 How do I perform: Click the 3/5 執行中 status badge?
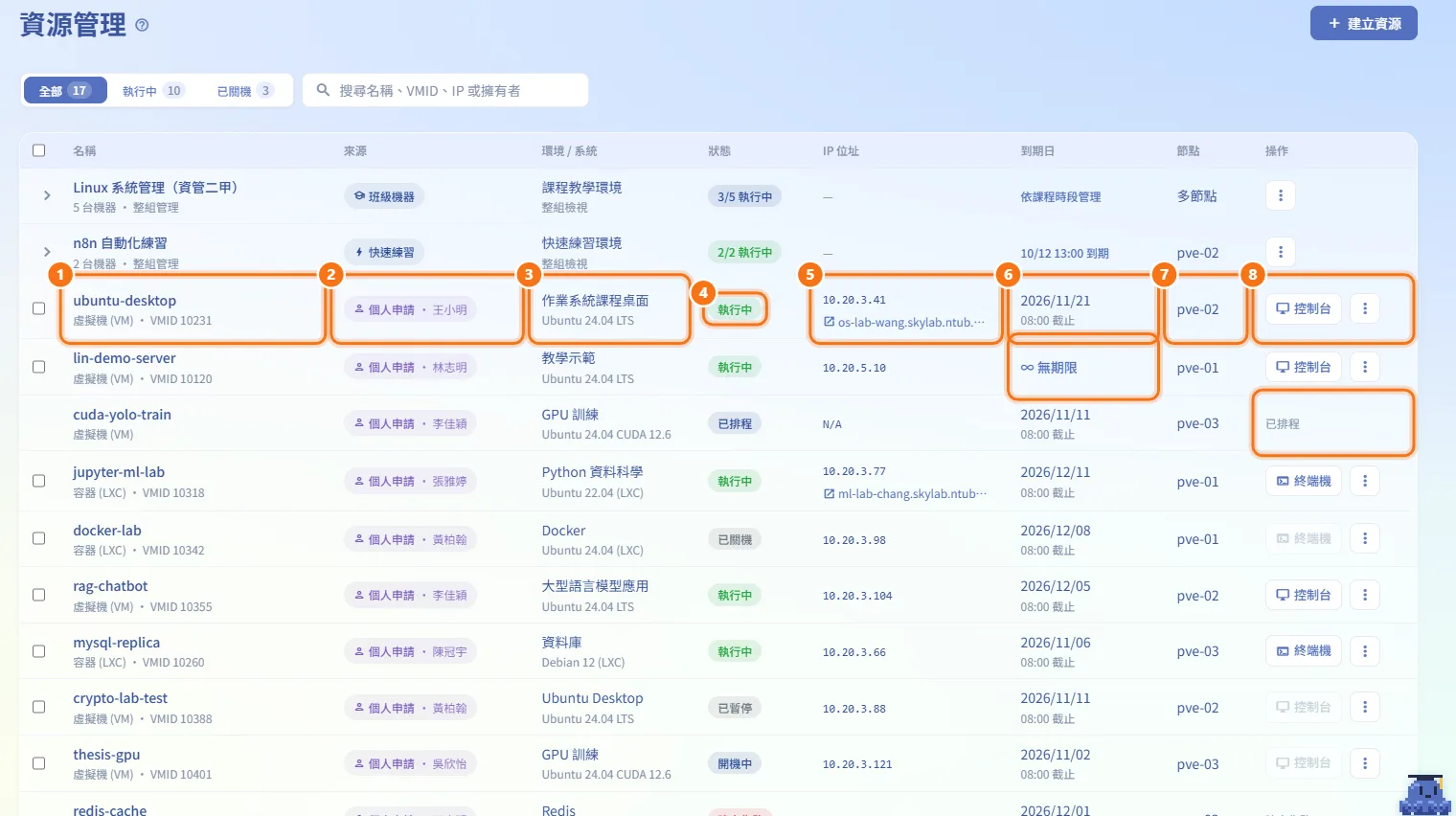point(745,196)
